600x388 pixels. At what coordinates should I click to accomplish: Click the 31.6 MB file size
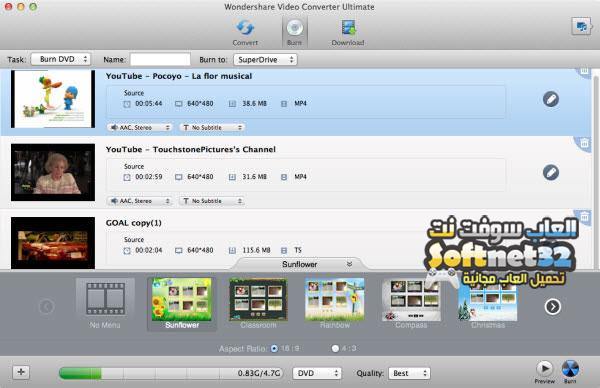tap(254, 177)
